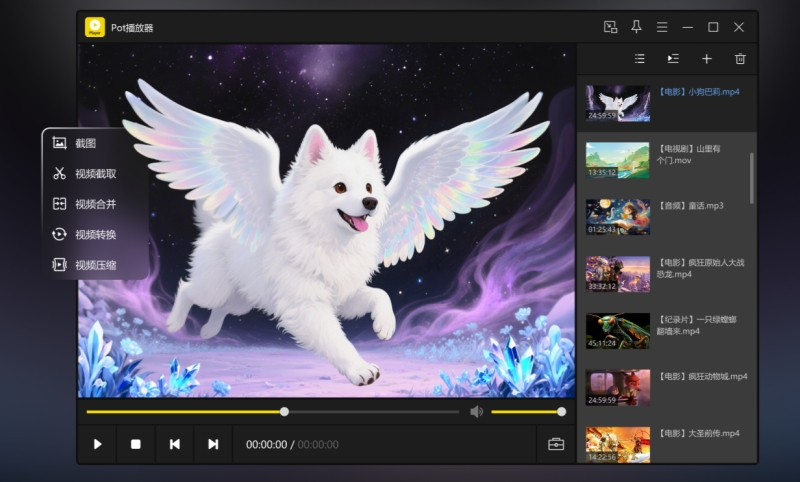The image size is (800, 482).
Task: Adjust the volume slider handle
Action: (x=561, y=411)
